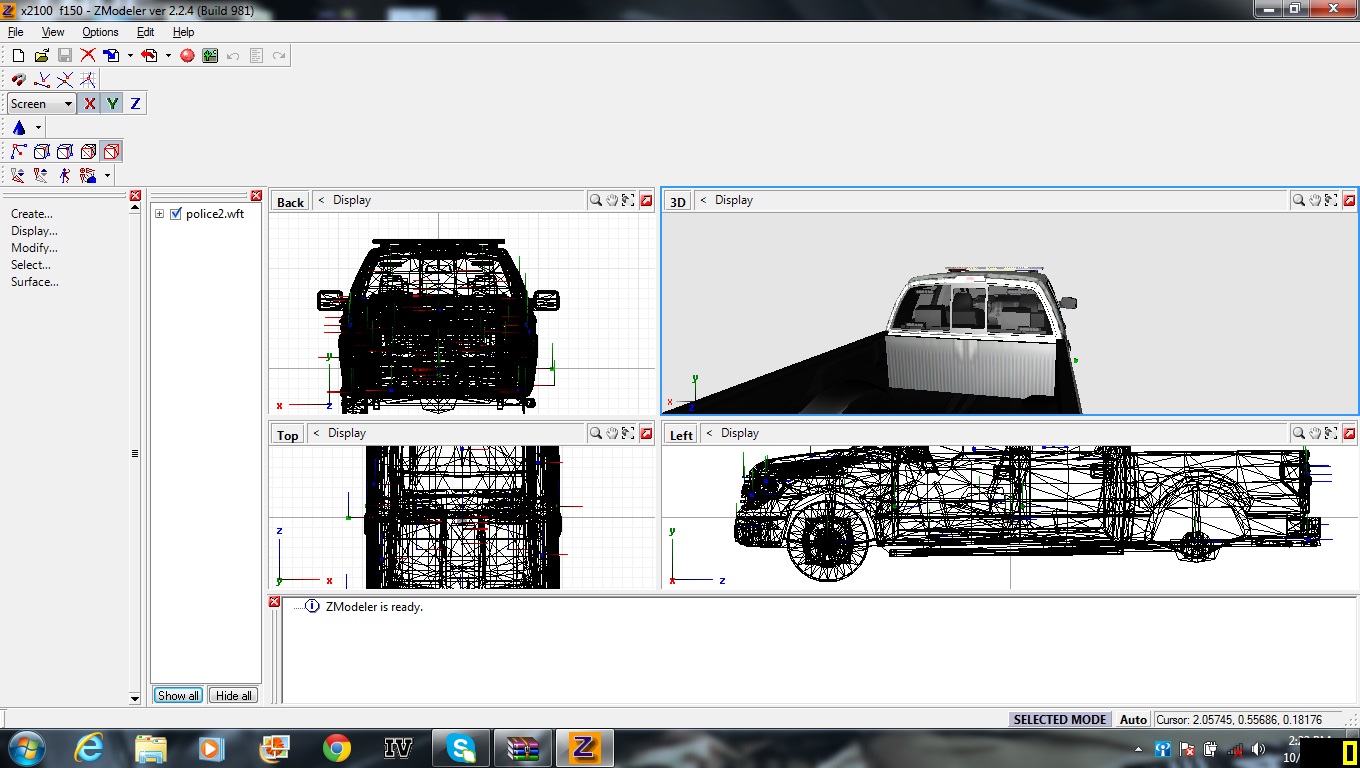Open the Modify... command group
This screenshot has height=768, width=1360.
[34, 248]
